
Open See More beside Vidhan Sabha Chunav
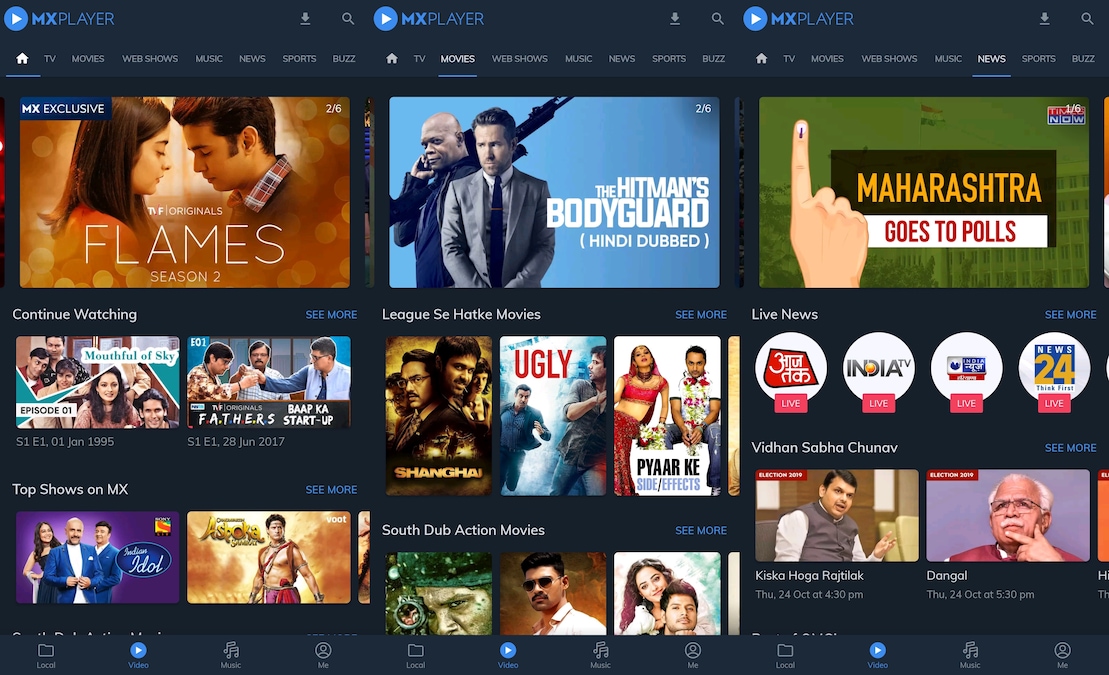1070,448
